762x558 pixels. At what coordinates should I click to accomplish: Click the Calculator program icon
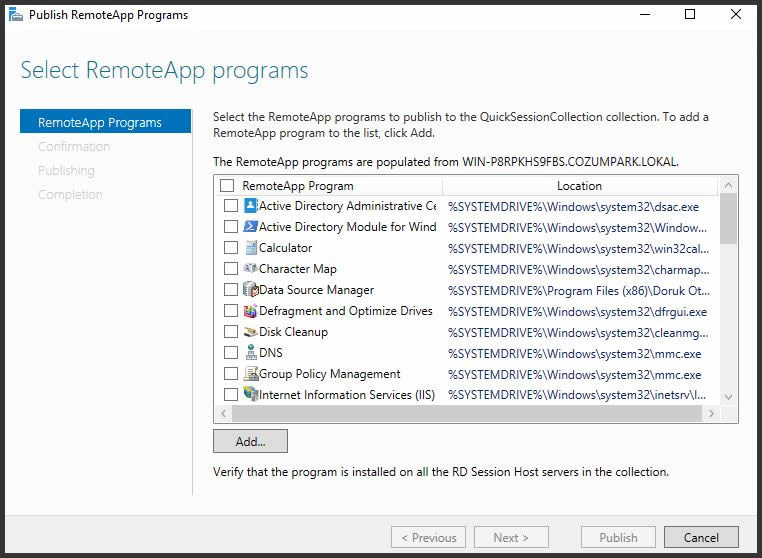coord(251,247)
